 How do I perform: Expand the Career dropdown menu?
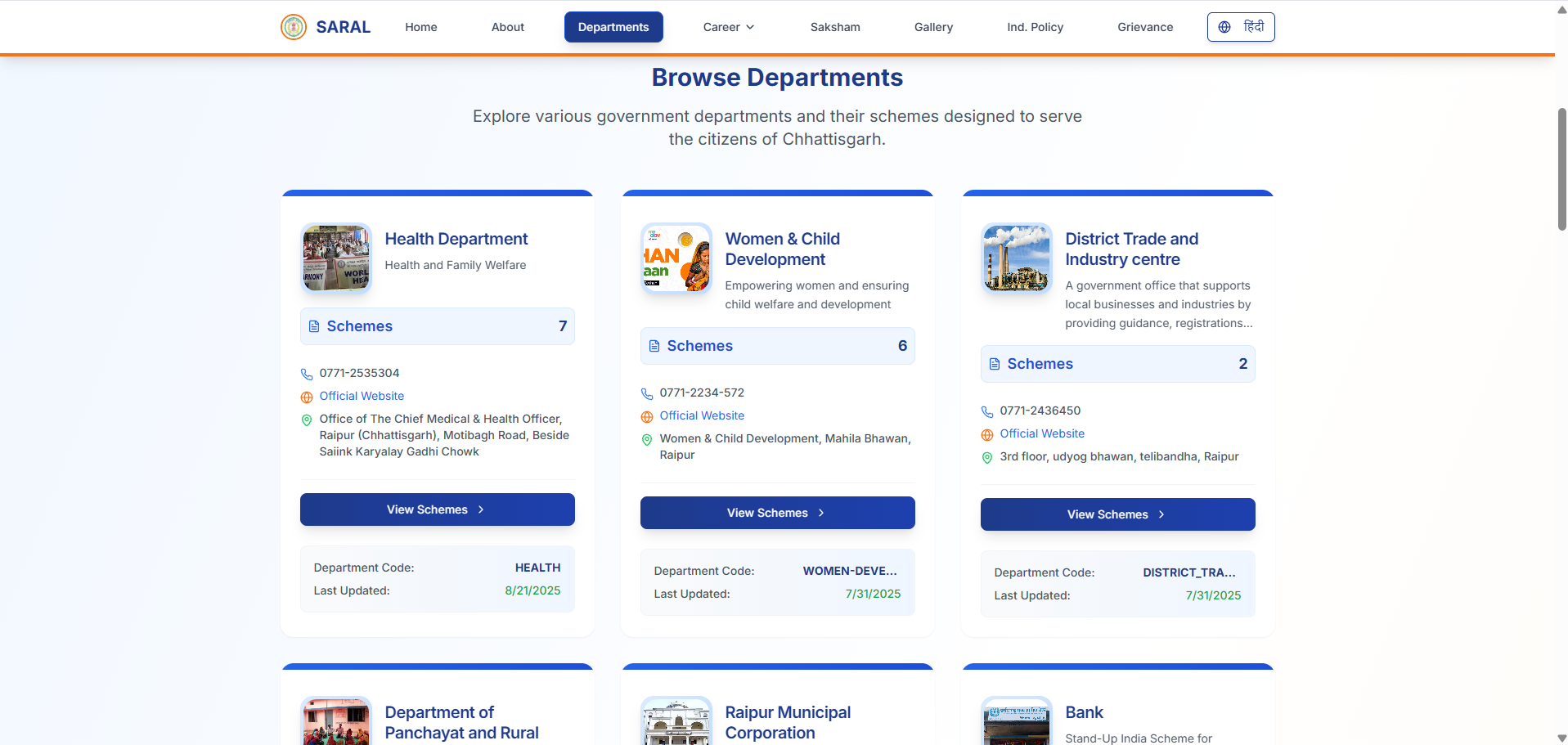729,27
